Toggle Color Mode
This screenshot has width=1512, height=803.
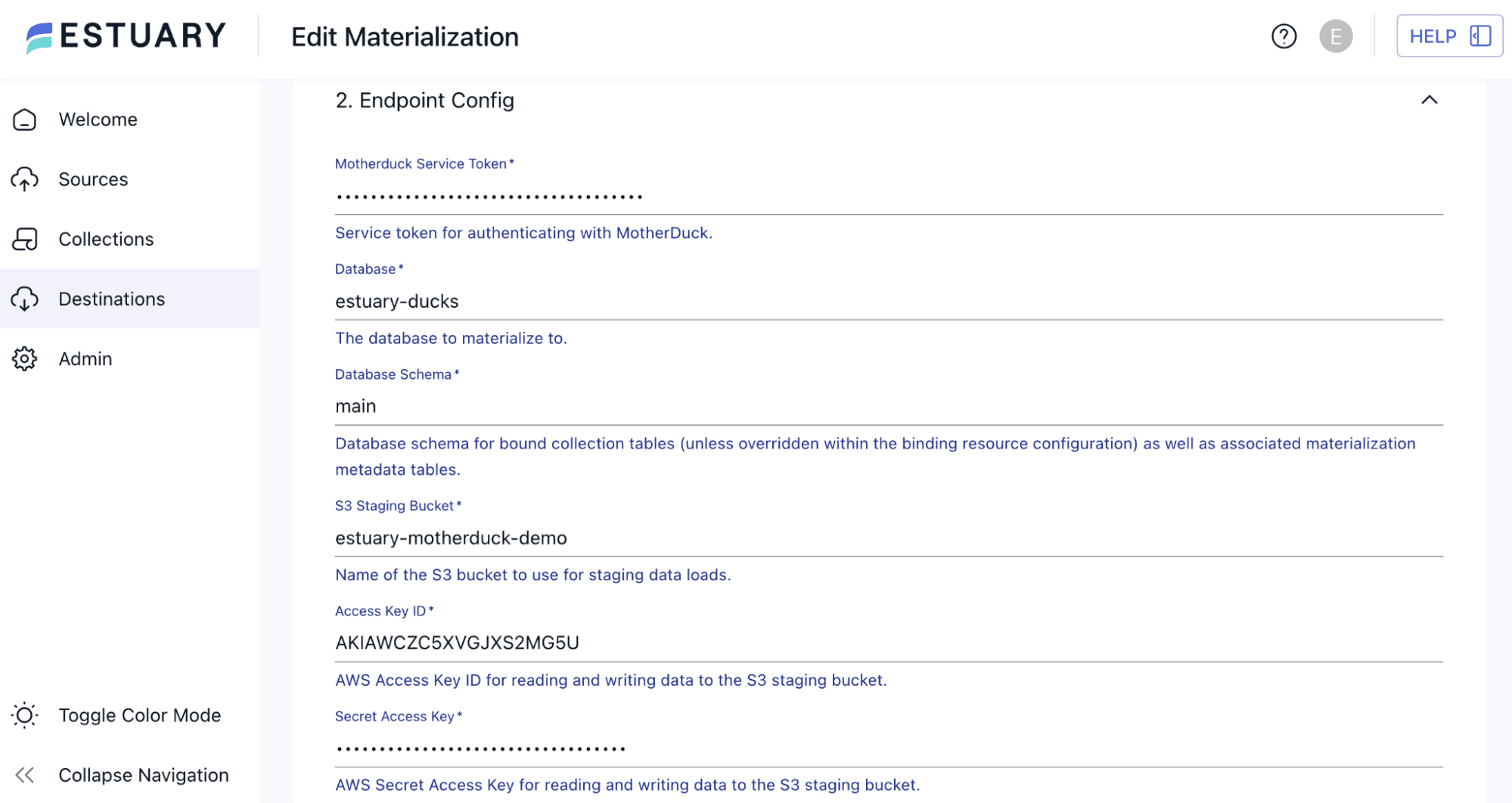tap(130, 715)
